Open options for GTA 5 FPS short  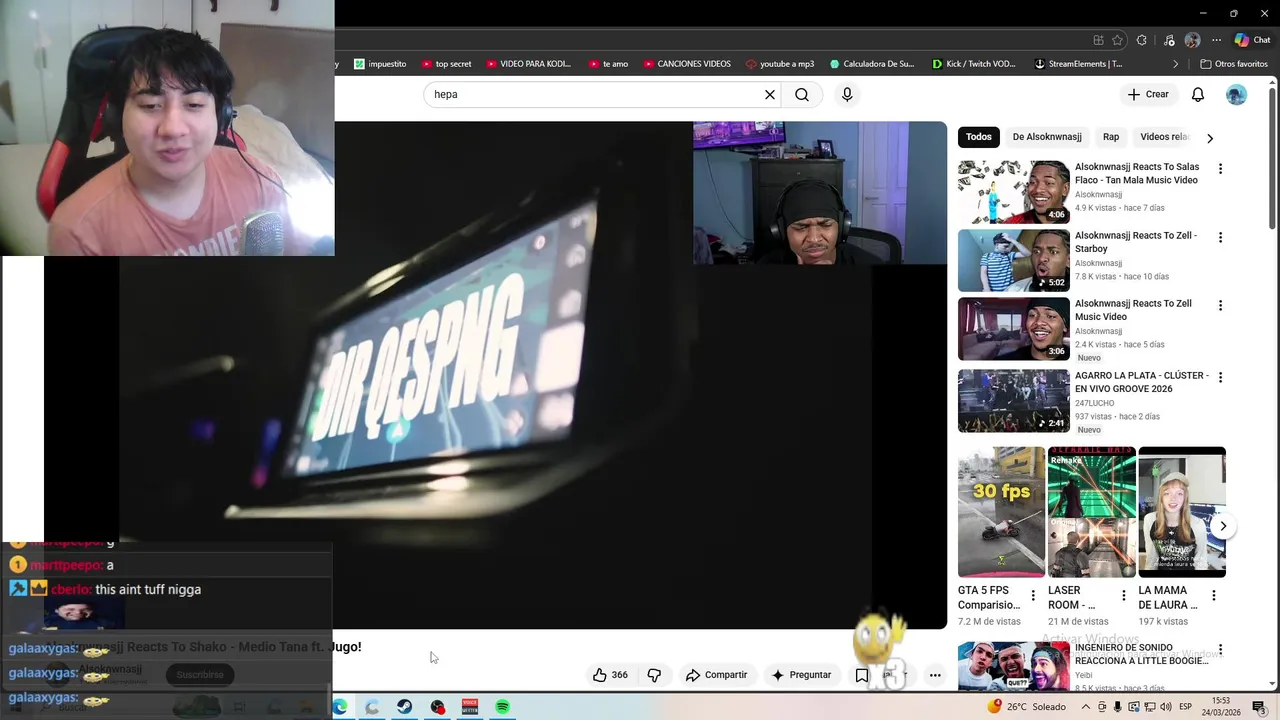(1033, 595)
